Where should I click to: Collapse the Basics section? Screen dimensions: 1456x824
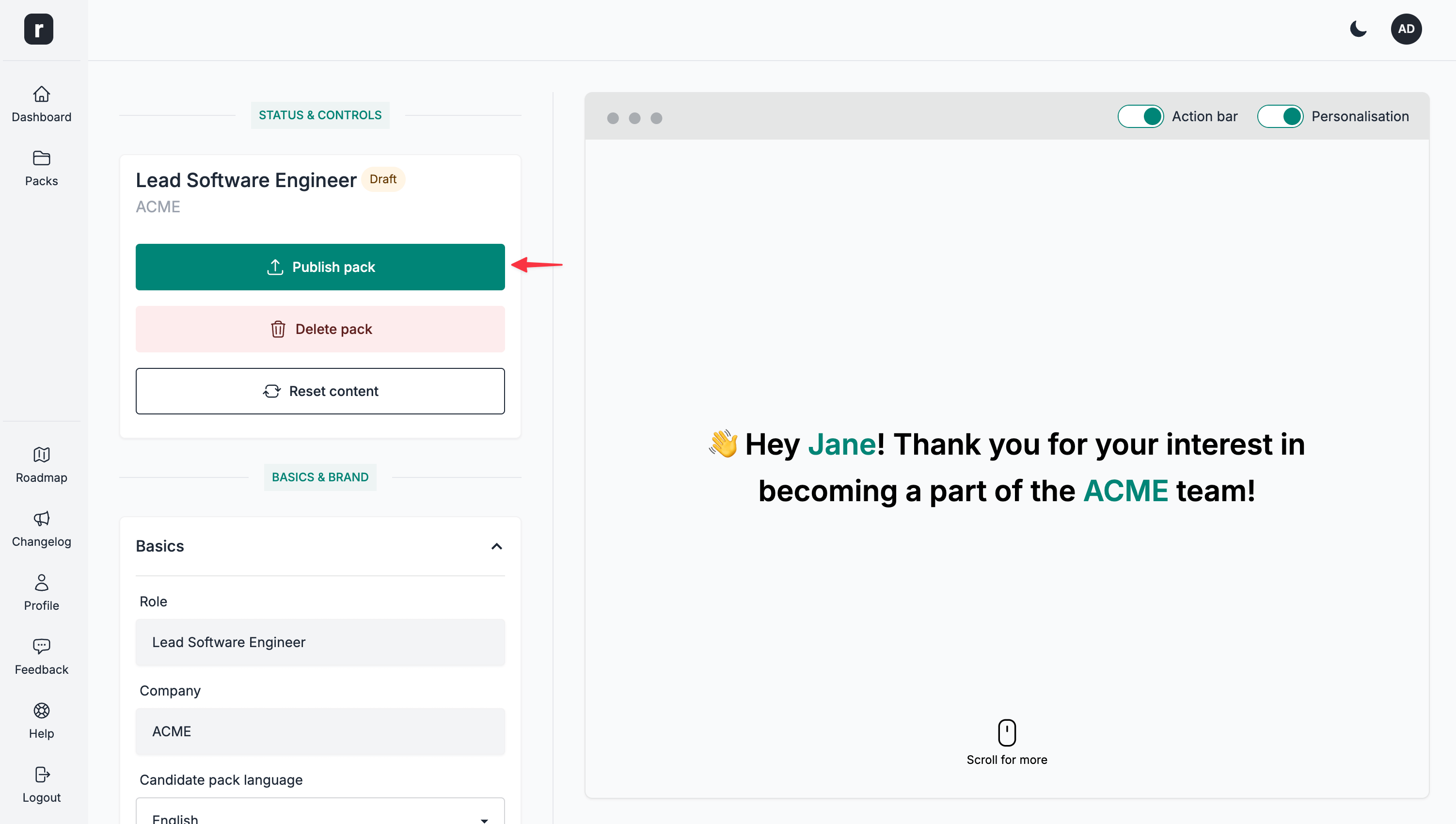point(497,546)
